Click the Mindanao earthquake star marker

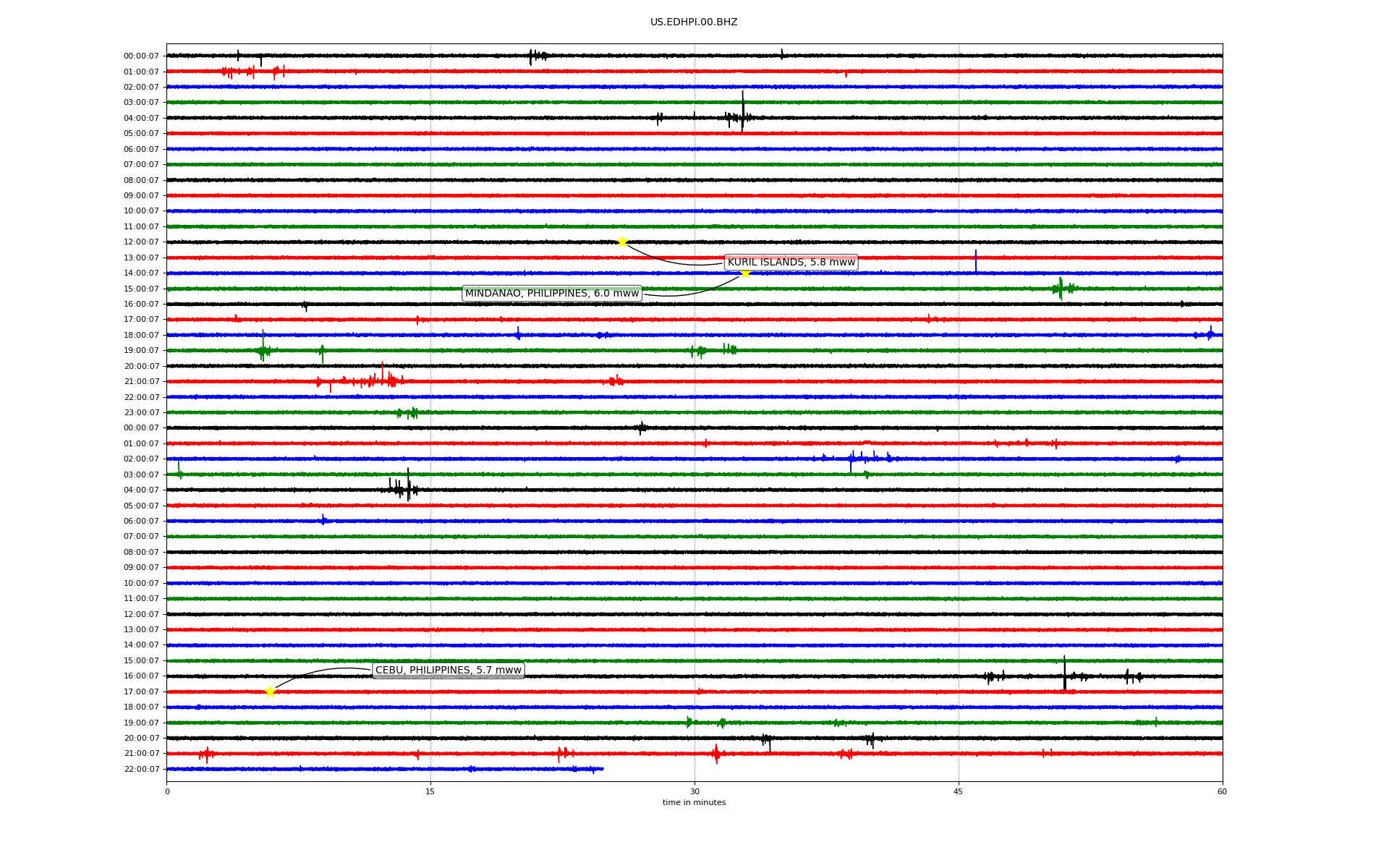click(745, 273)
